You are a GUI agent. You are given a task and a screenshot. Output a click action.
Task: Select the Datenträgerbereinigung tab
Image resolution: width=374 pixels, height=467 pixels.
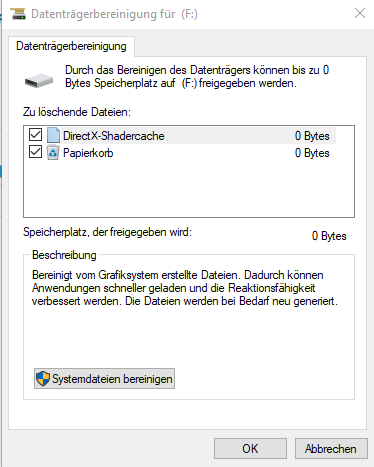coord(71,46)
